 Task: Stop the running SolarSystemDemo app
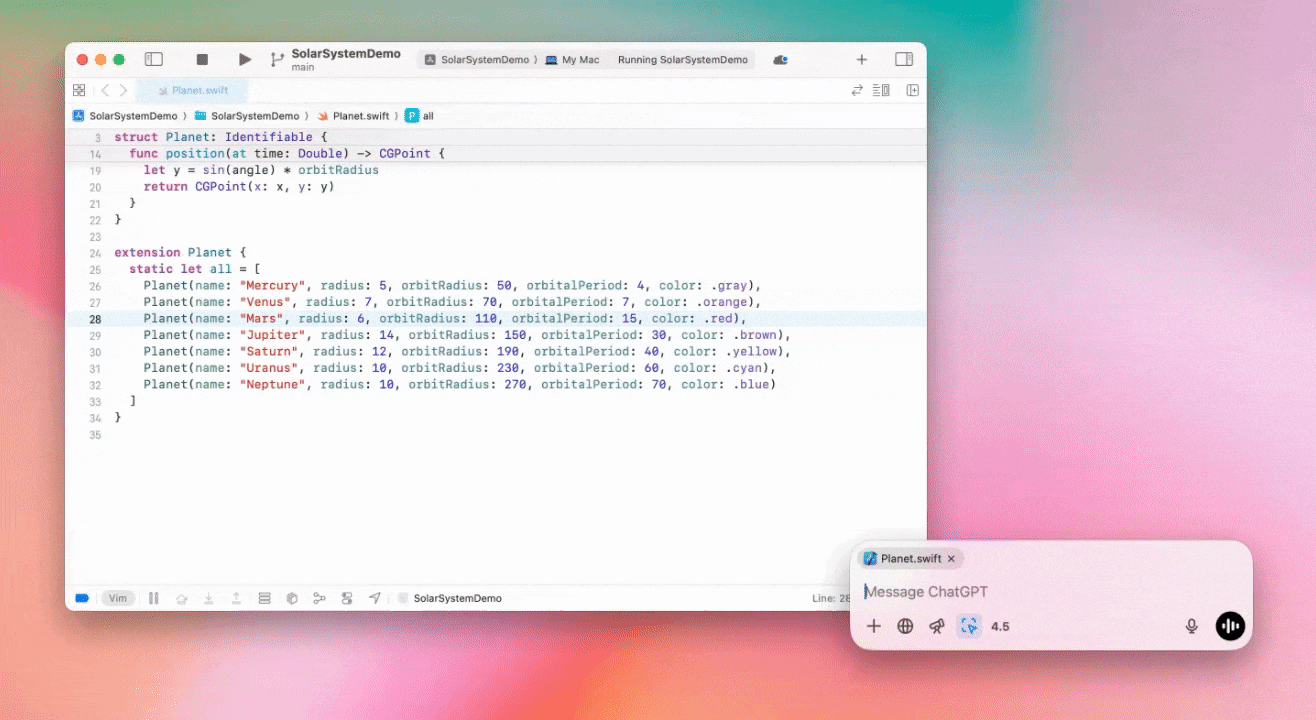coord(202,59)
